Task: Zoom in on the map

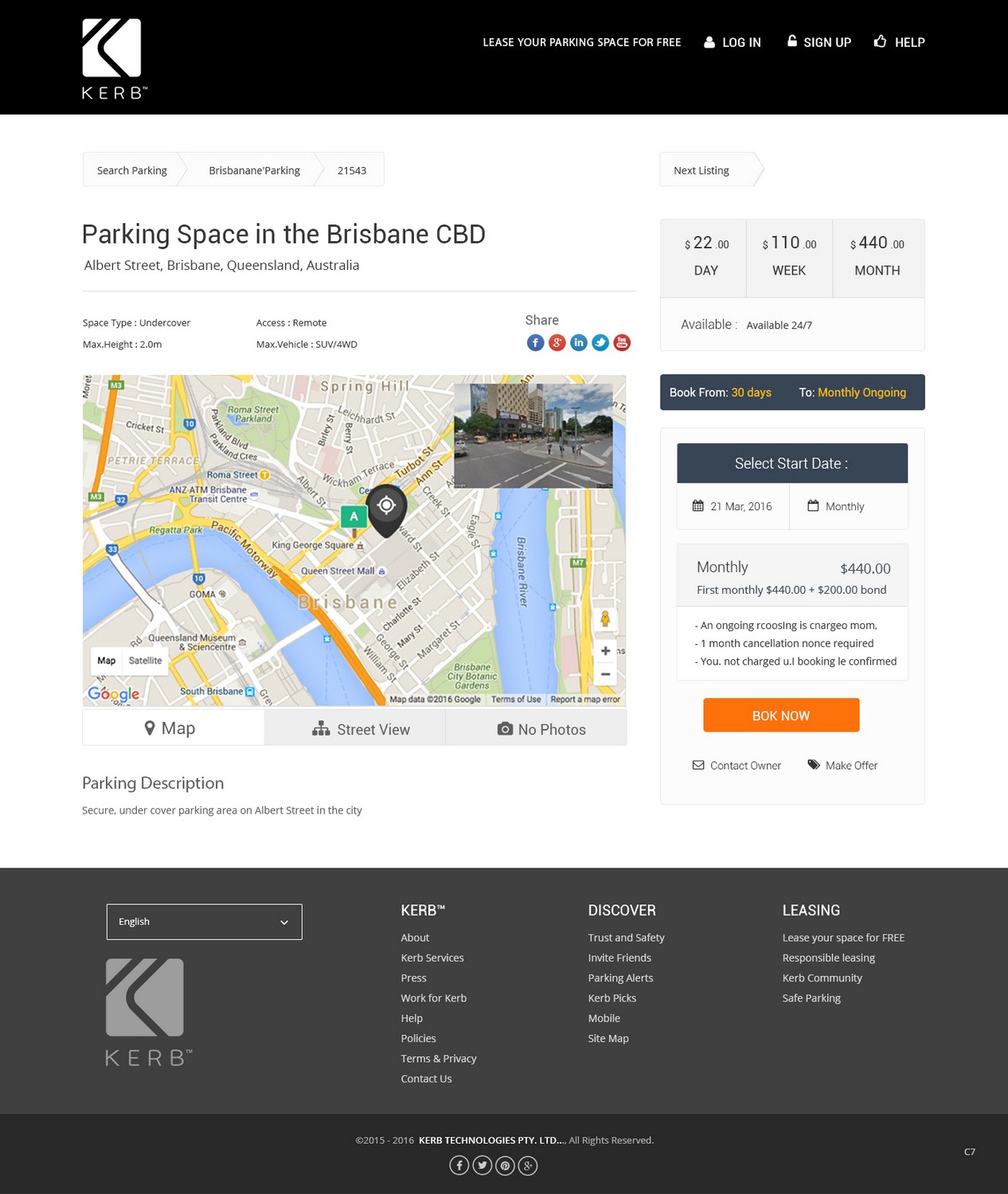Action: [605, 651]
